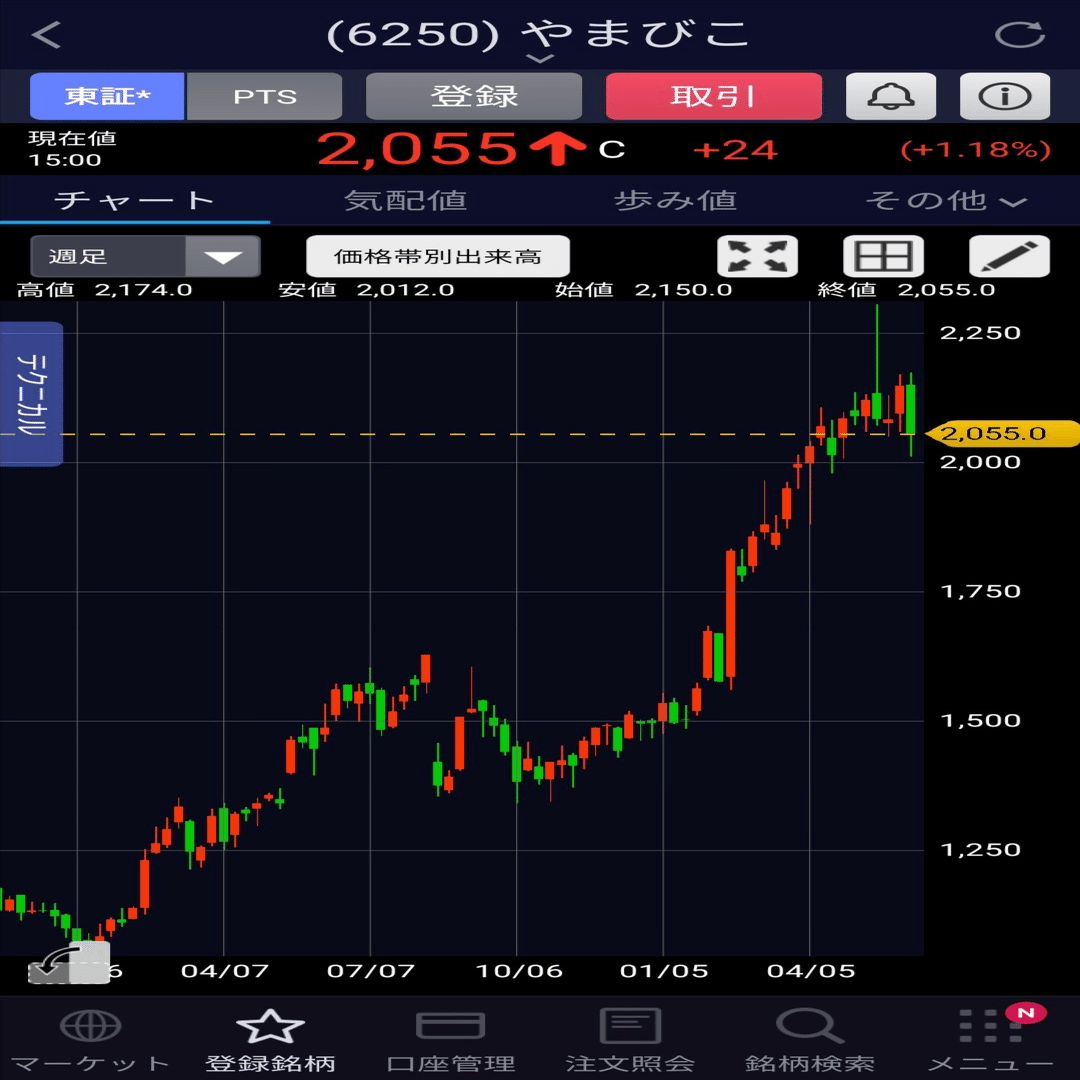
Task: Open price alert bell icon
Action: 891,96
